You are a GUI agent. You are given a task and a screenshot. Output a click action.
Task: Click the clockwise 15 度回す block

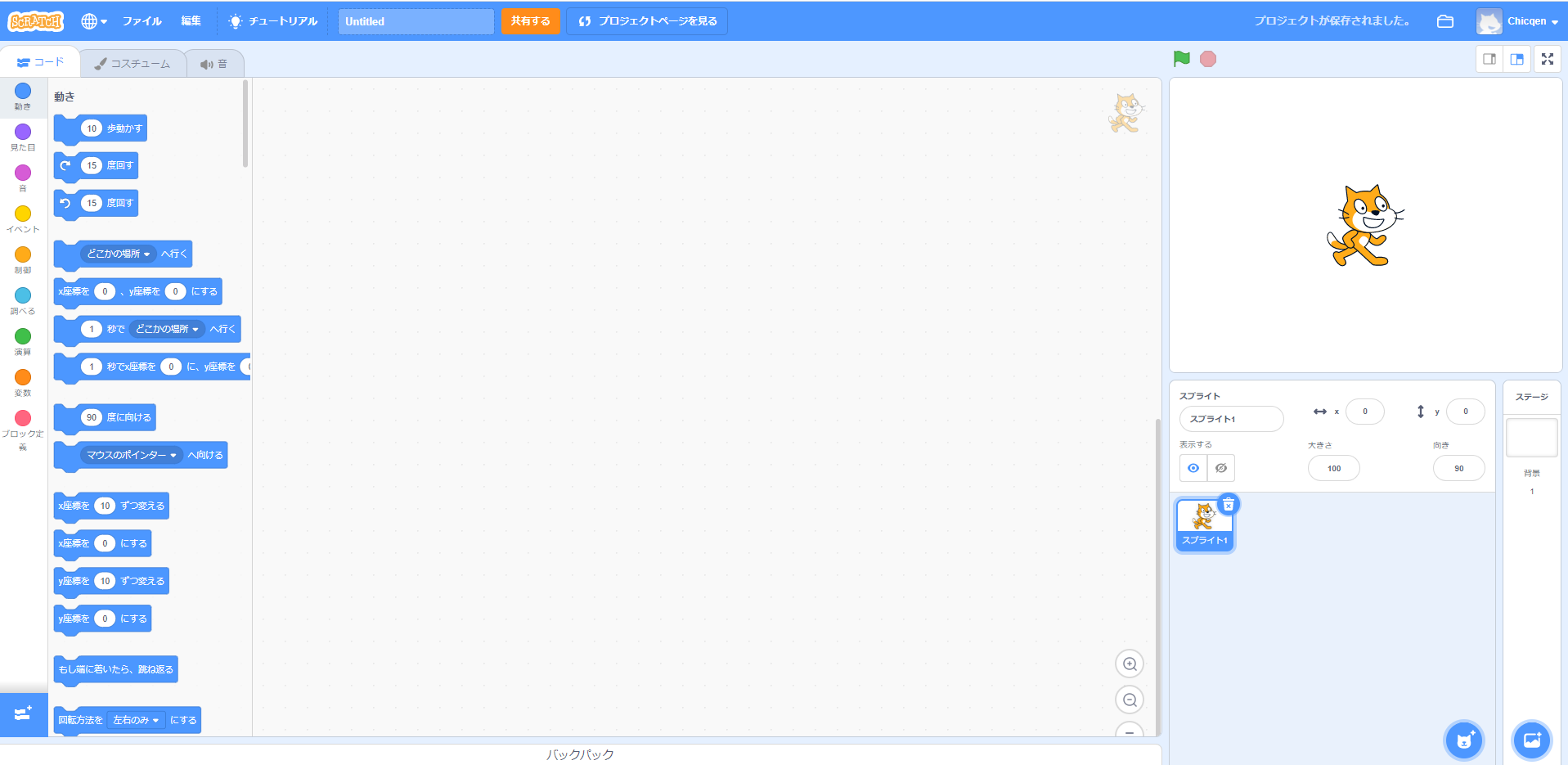(97, 165)
